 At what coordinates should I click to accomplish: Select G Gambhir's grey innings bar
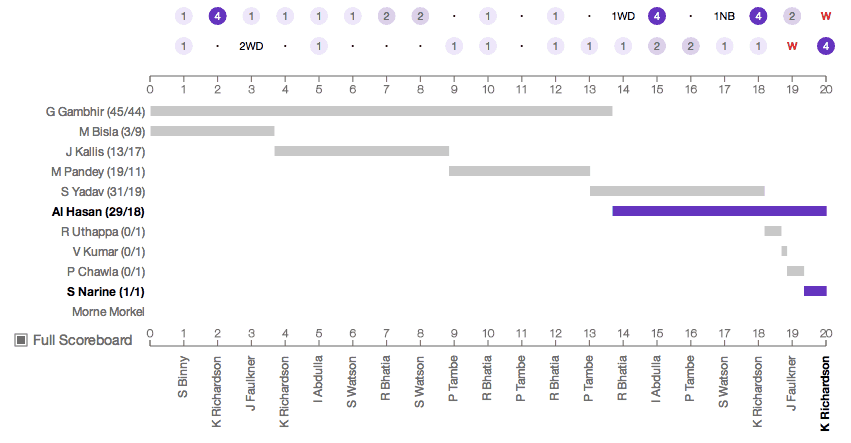(x=381, y=111)
